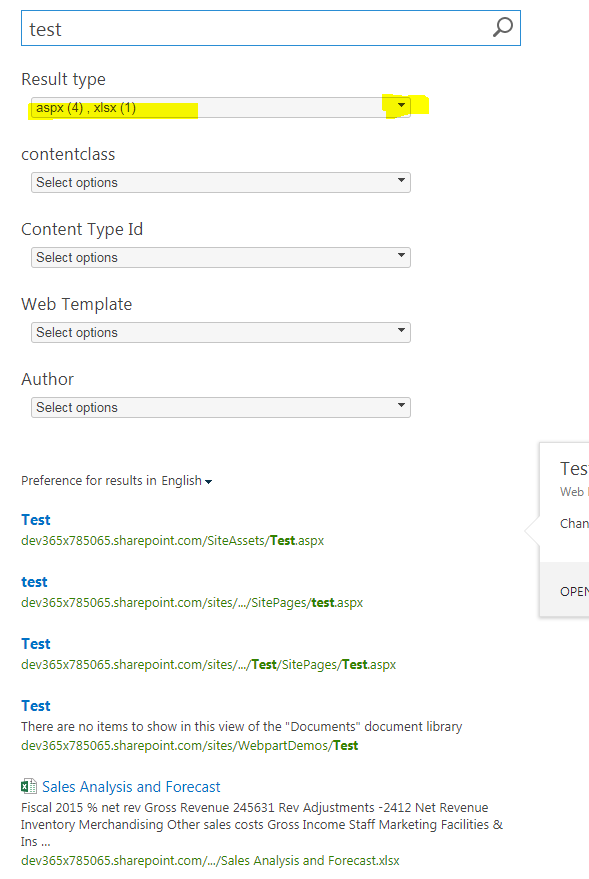Open the Author refinement dropdown
Viewport: 589px width, 879px height.
[x=220, y=407]
